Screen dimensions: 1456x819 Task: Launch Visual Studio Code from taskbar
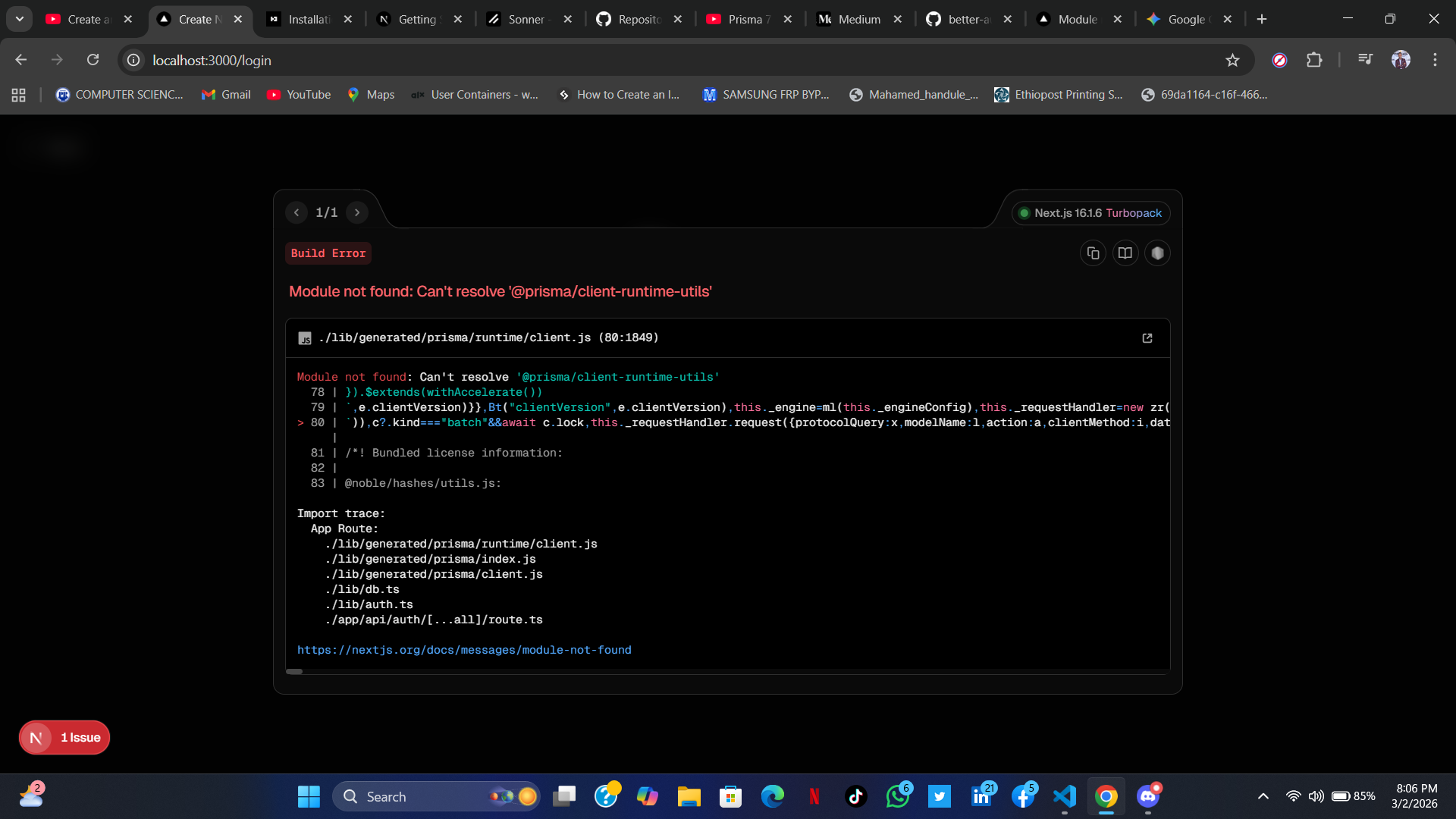1065,796
